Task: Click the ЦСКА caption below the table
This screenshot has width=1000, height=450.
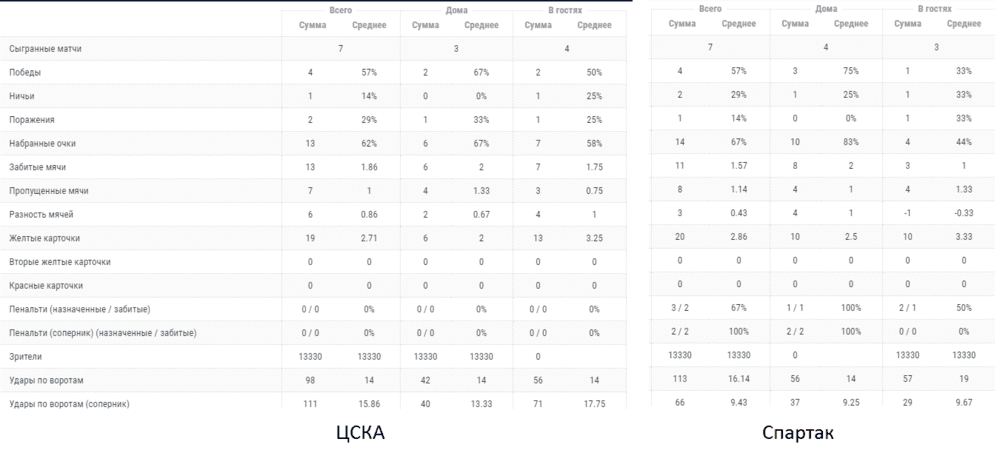Action: [x=359, y=432]
